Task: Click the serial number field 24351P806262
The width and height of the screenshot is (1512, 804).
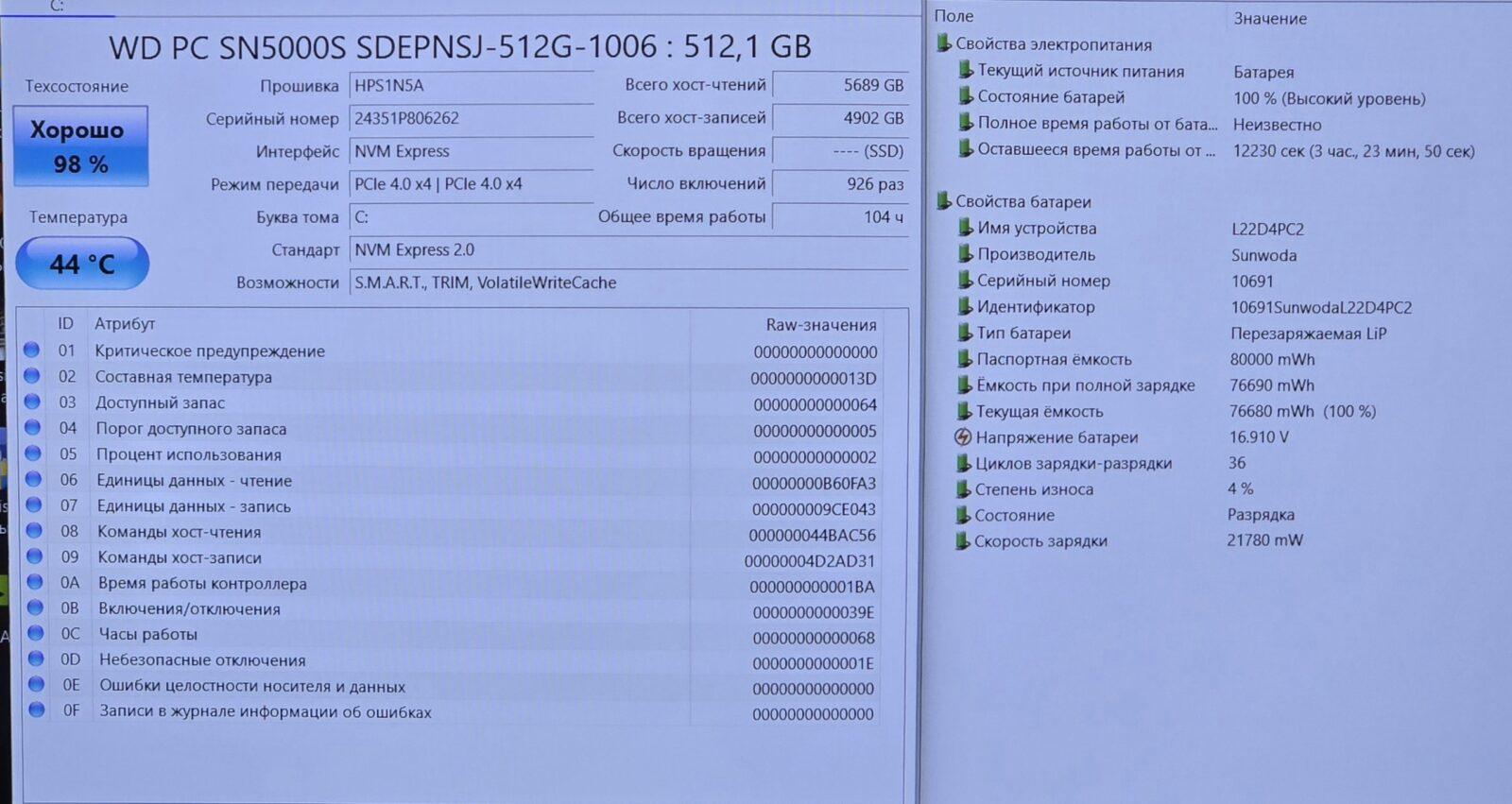Action: tap(471, 118)
